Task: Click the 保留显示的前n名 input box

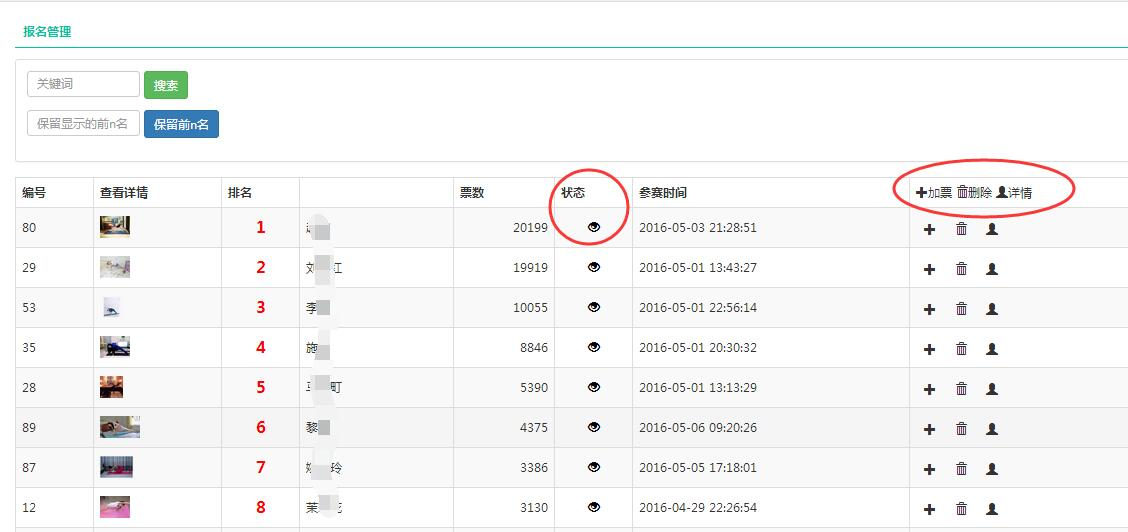Action: [x=83, y=123]
